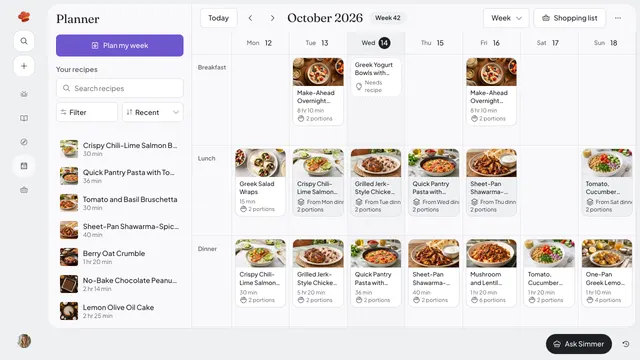Select Tue 13 day header
Viewport: 640px width, 360px height.
point(317,43)
